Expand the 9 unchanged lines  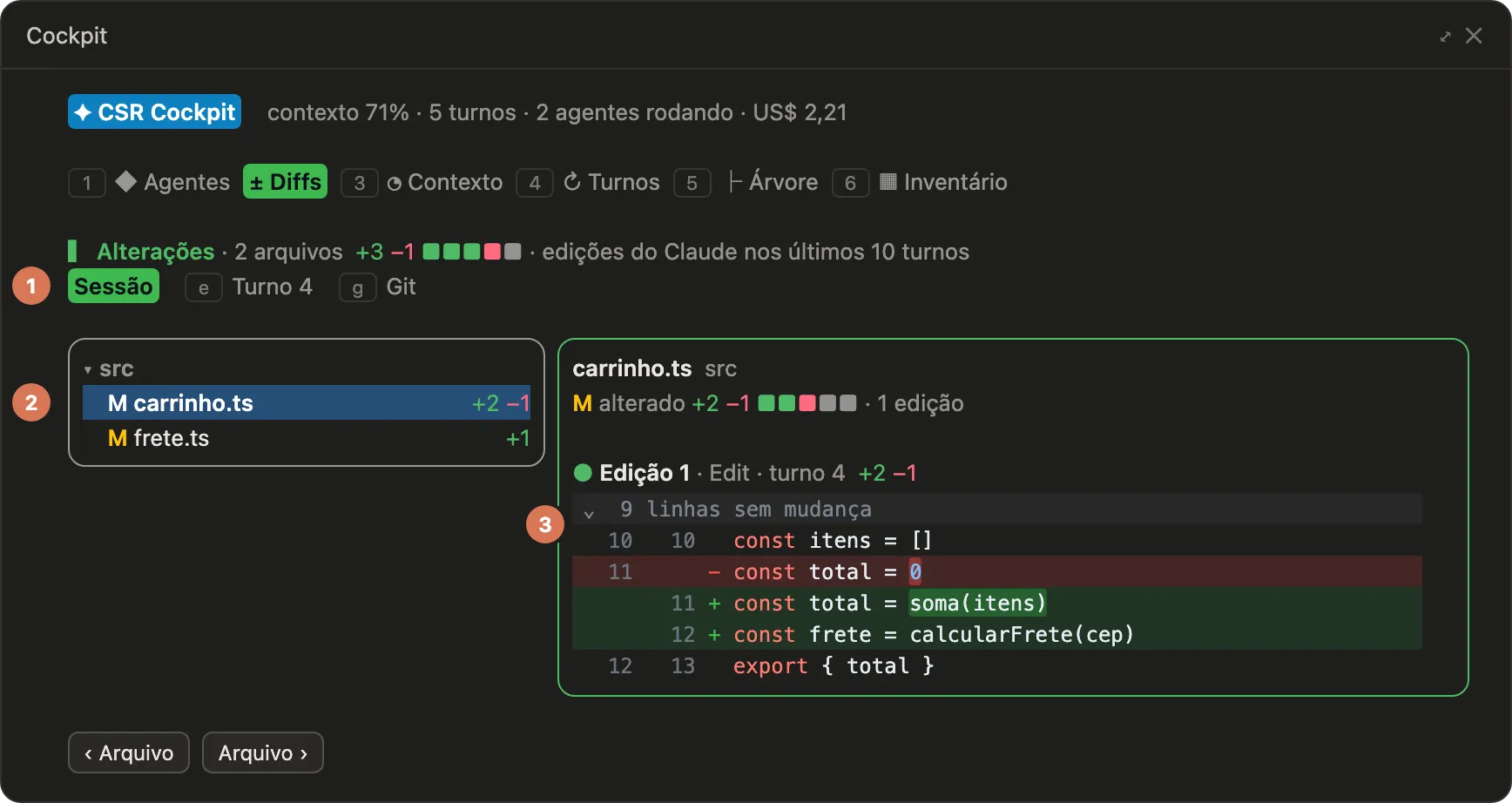[x=996, y=509]
